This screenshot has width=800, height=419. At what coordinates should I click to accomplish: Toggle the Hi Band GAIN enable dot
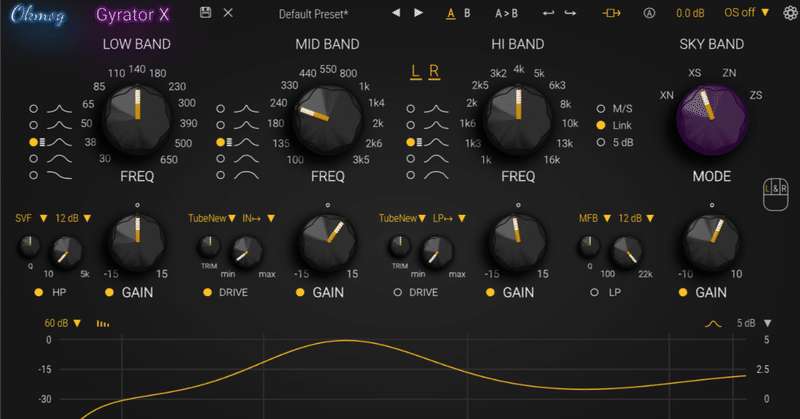490,292
